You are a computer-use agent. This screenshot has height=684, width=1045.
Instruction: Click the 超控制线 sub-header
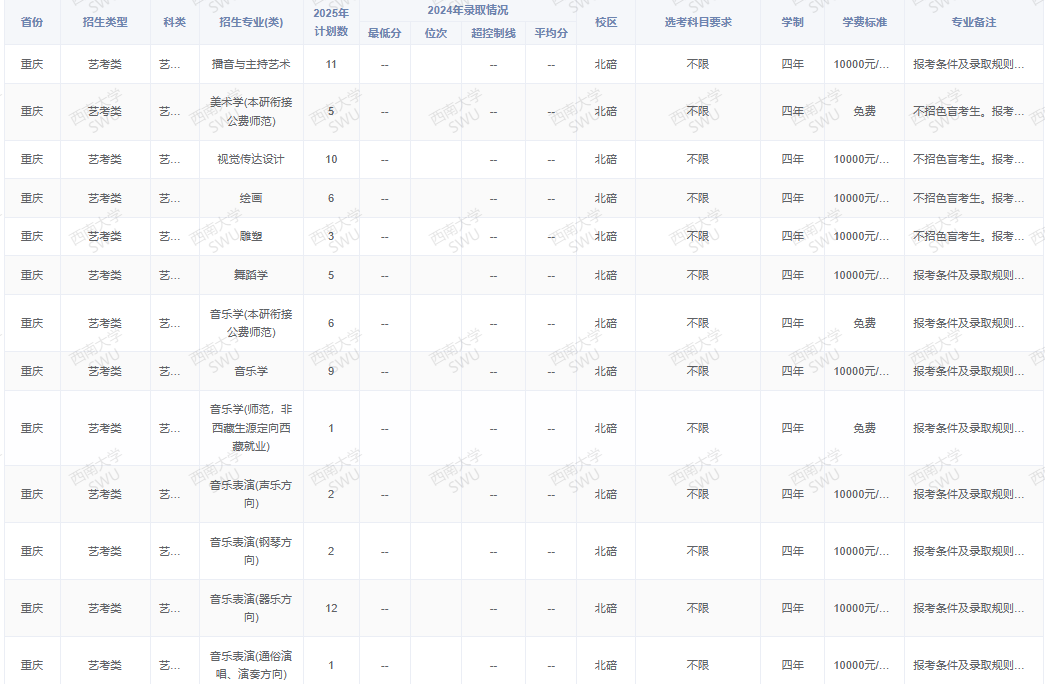pyautogui.click(x=493, y=33)
